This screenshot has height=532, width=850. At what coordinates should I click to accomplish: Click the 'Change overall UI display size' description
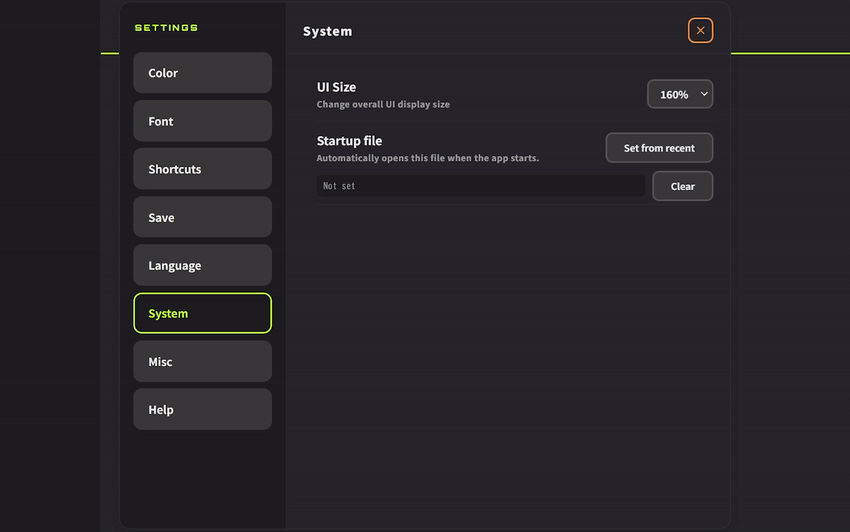pyautogui.click(x=383, y=104)
